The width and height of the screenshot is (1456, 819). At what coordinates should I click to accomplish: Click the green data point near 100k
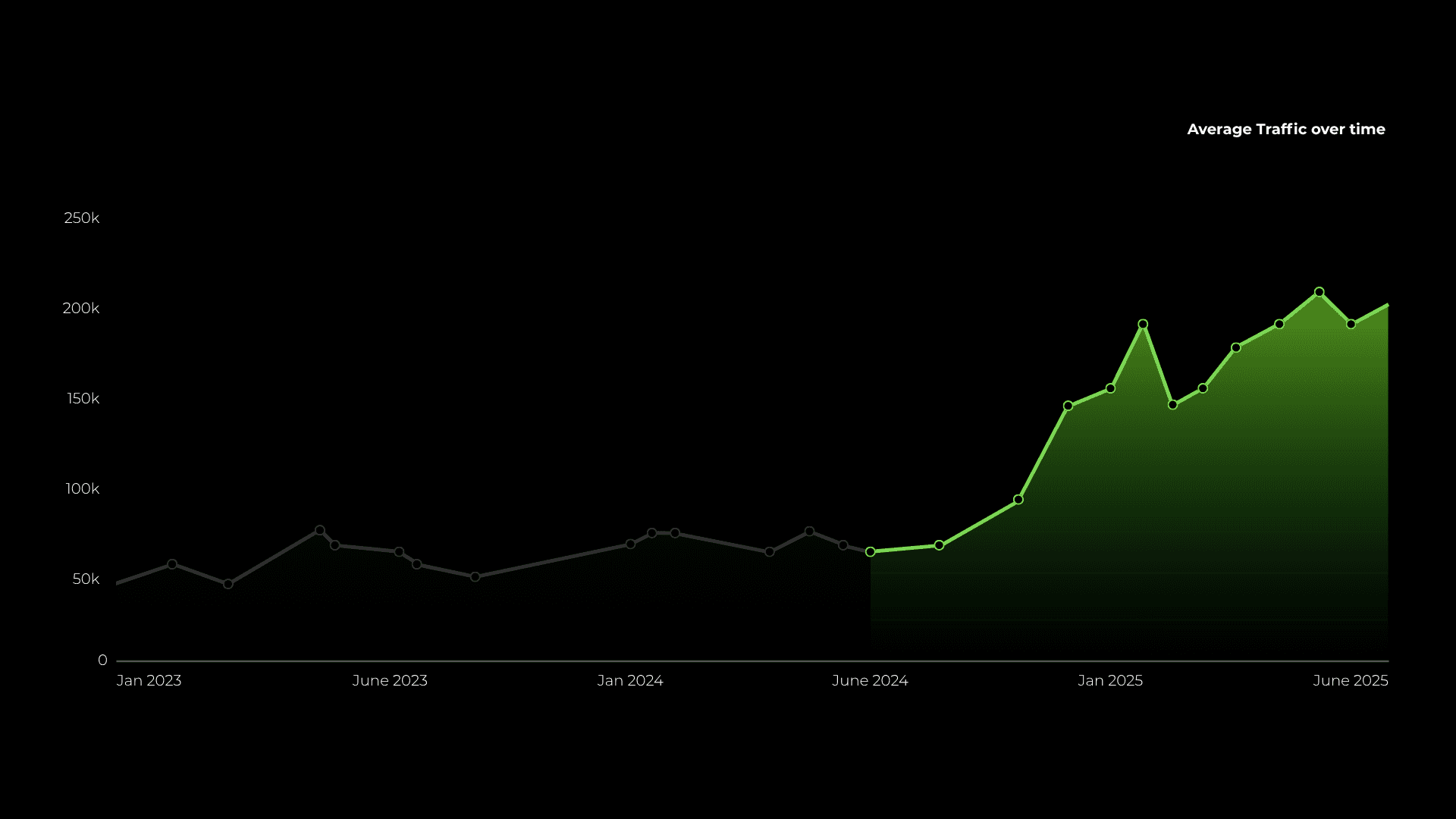(x=1018, y=500)
